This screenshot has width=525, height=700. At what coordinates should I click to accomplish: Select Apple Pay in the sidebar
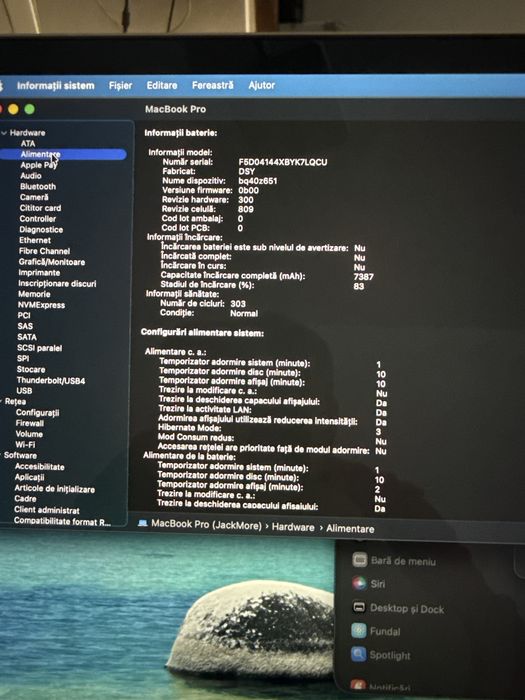(39, 165)
